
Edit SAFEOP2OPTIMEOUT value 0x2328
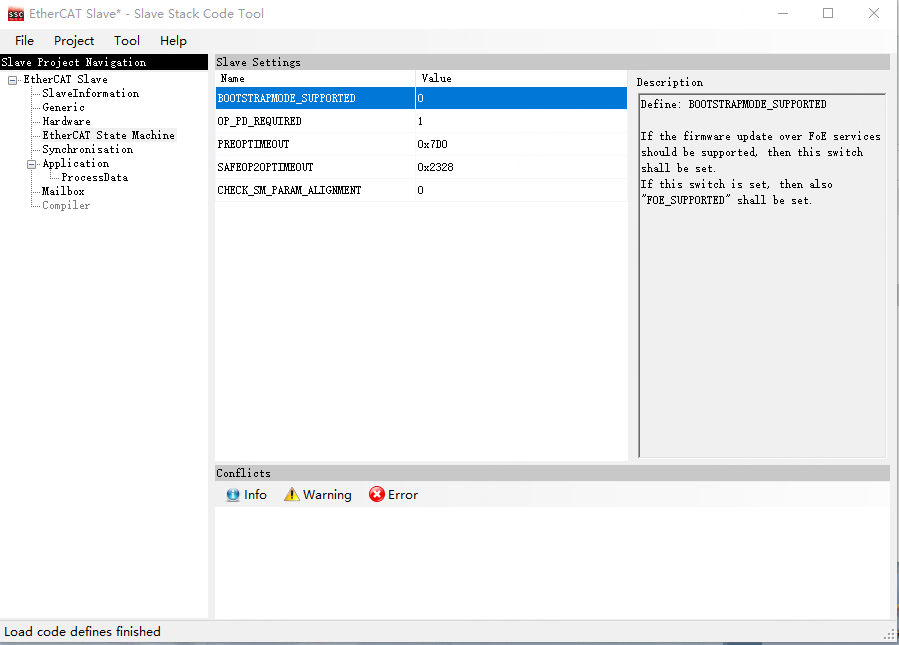tap(521, 167)
